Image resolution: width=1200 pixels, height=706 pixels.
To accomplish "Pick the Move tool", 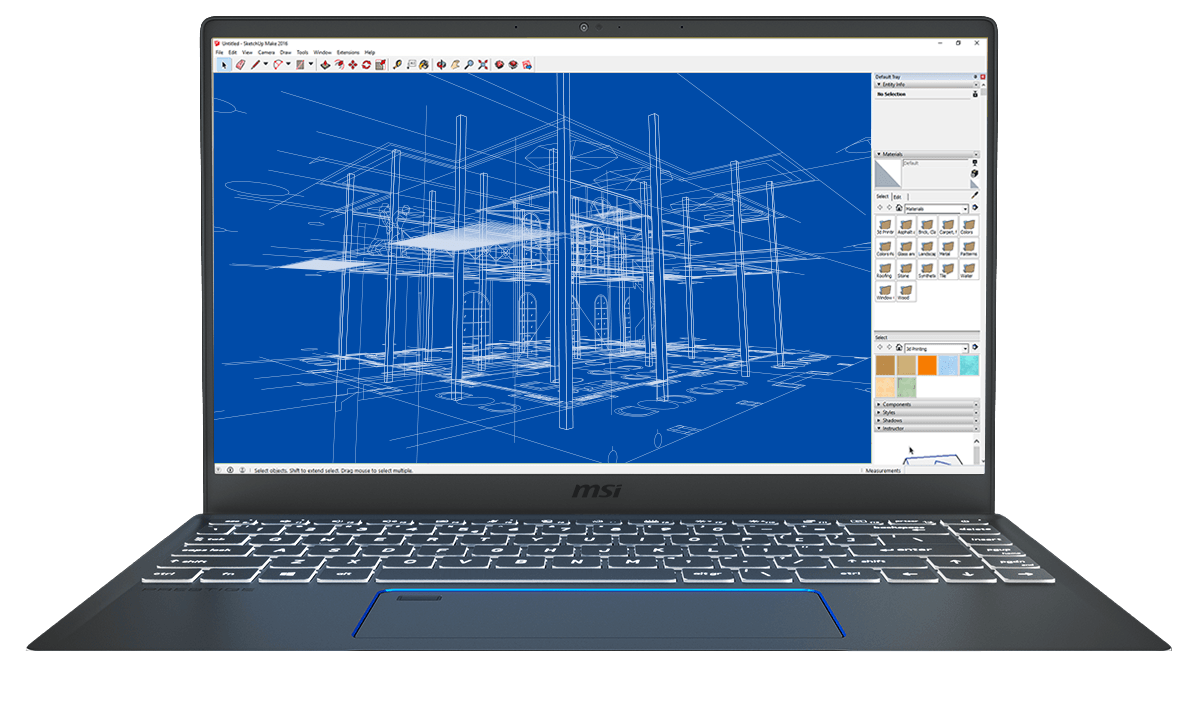I will coord(353,64).
